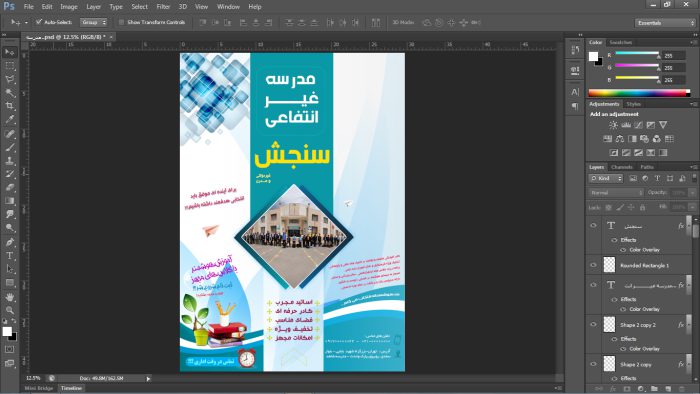Hide the Shape 2 copy layer
Screen dimensions: 700x394
point(593,364)
